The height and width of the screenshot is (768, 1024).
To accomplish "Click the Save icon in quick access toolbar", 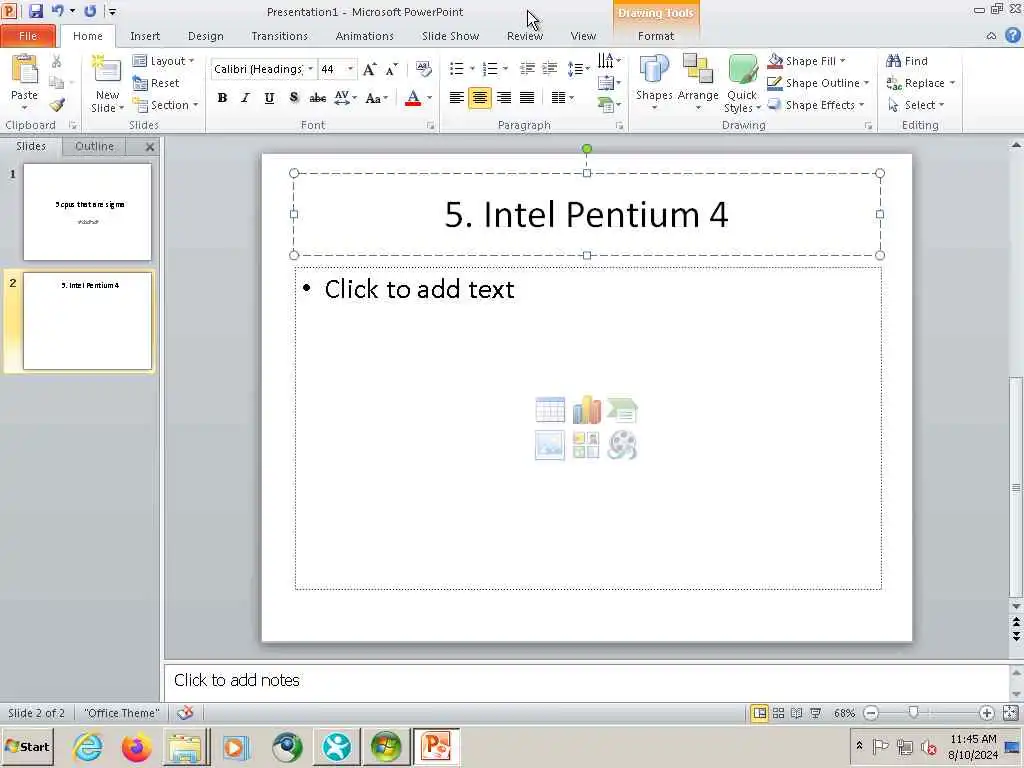I will click(35, 11).
